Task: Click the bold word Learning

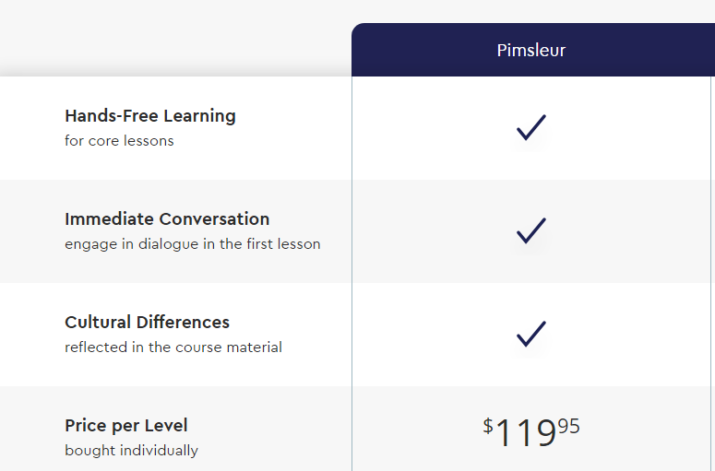Action: 200,117
